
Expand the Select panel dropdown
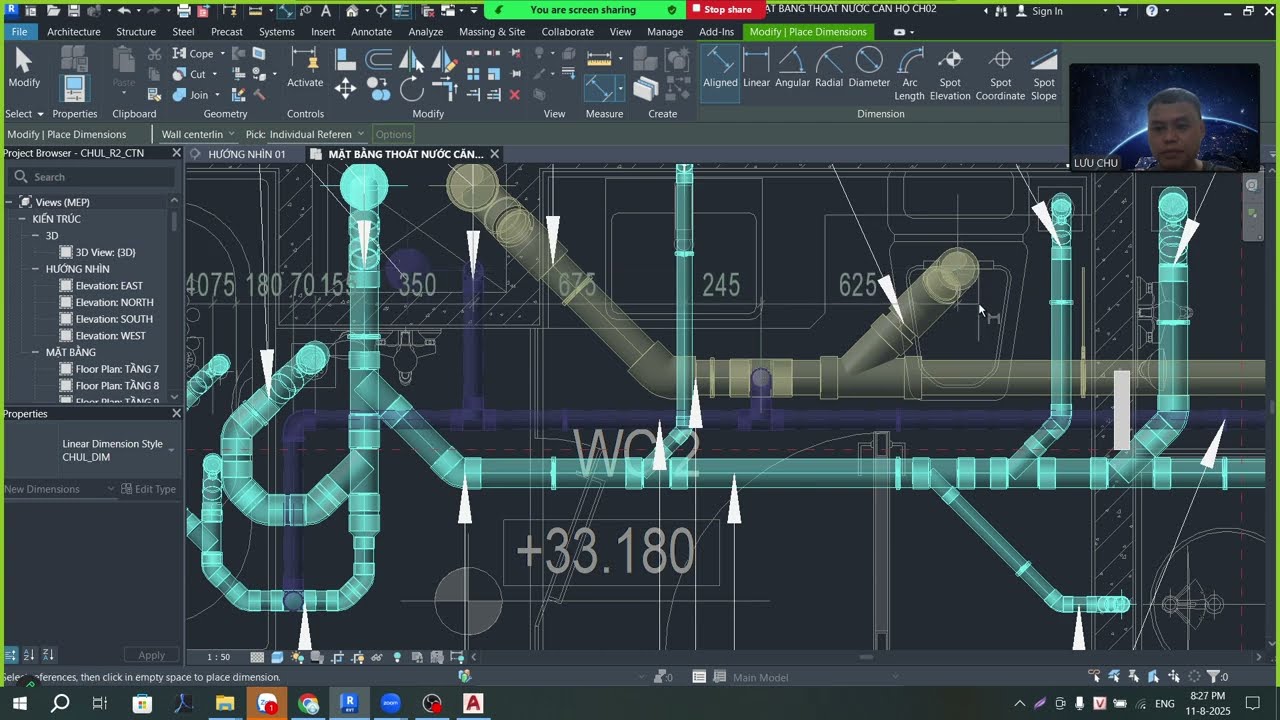point(24,114)
